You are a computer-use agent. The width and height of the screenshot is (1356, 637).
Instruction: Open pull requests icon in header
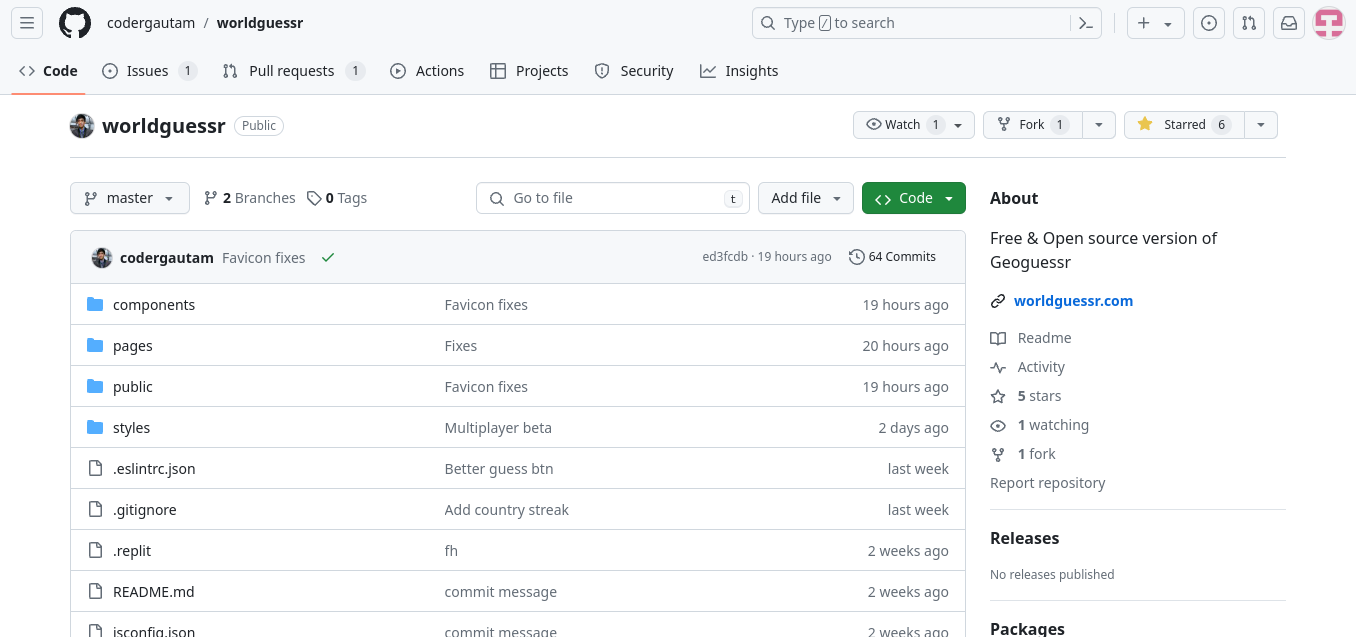click(1249, 23)
